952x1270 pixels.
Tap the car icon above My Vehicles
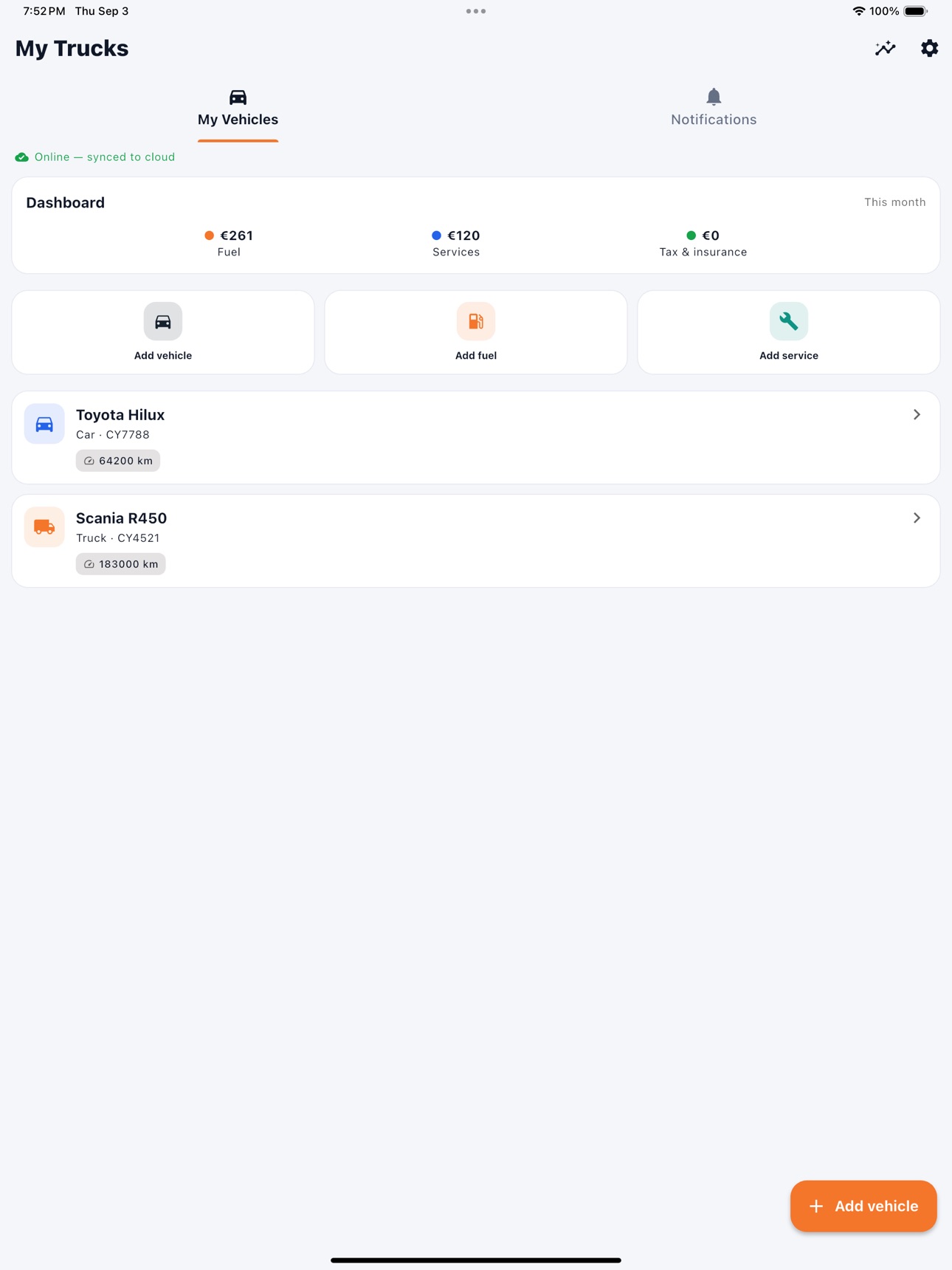point(238,97)
